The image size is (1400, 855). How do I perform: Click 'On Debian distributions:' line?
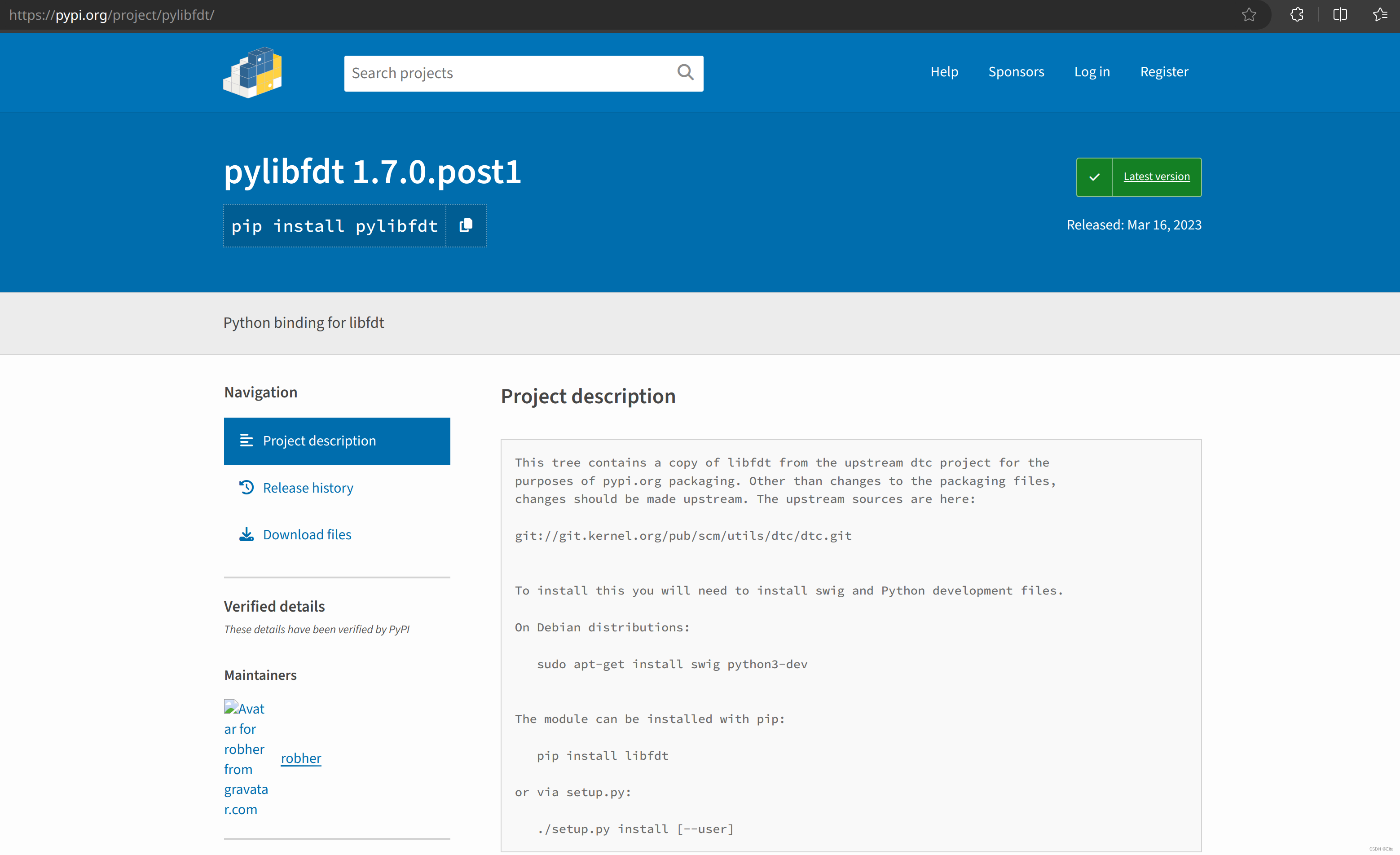pyautogui.click(x=602, y=627)
